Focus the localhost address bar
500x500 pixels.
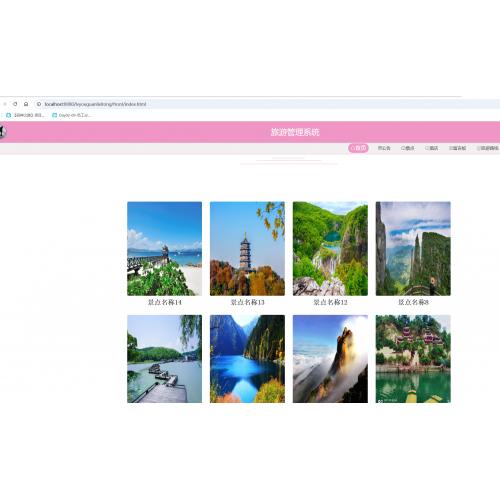pyautogui.click(x=267, y=104)
